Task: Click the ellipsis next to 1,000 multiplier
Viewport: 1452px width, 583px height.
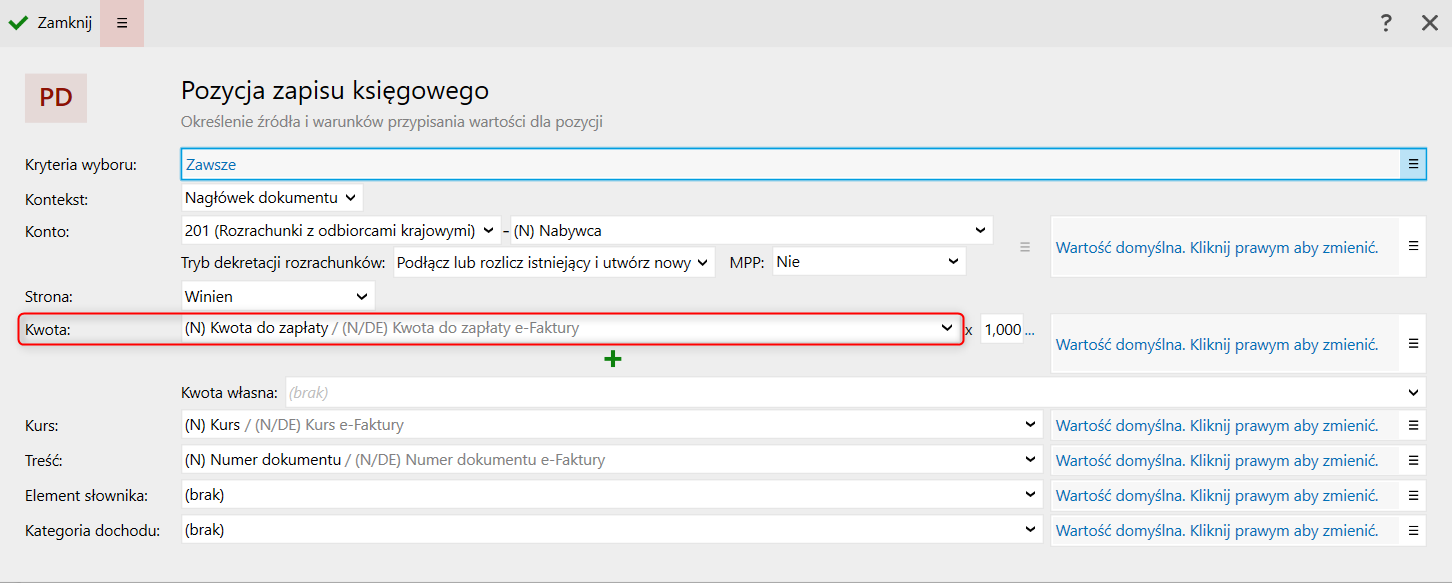Action: (x=1030, y=330)
